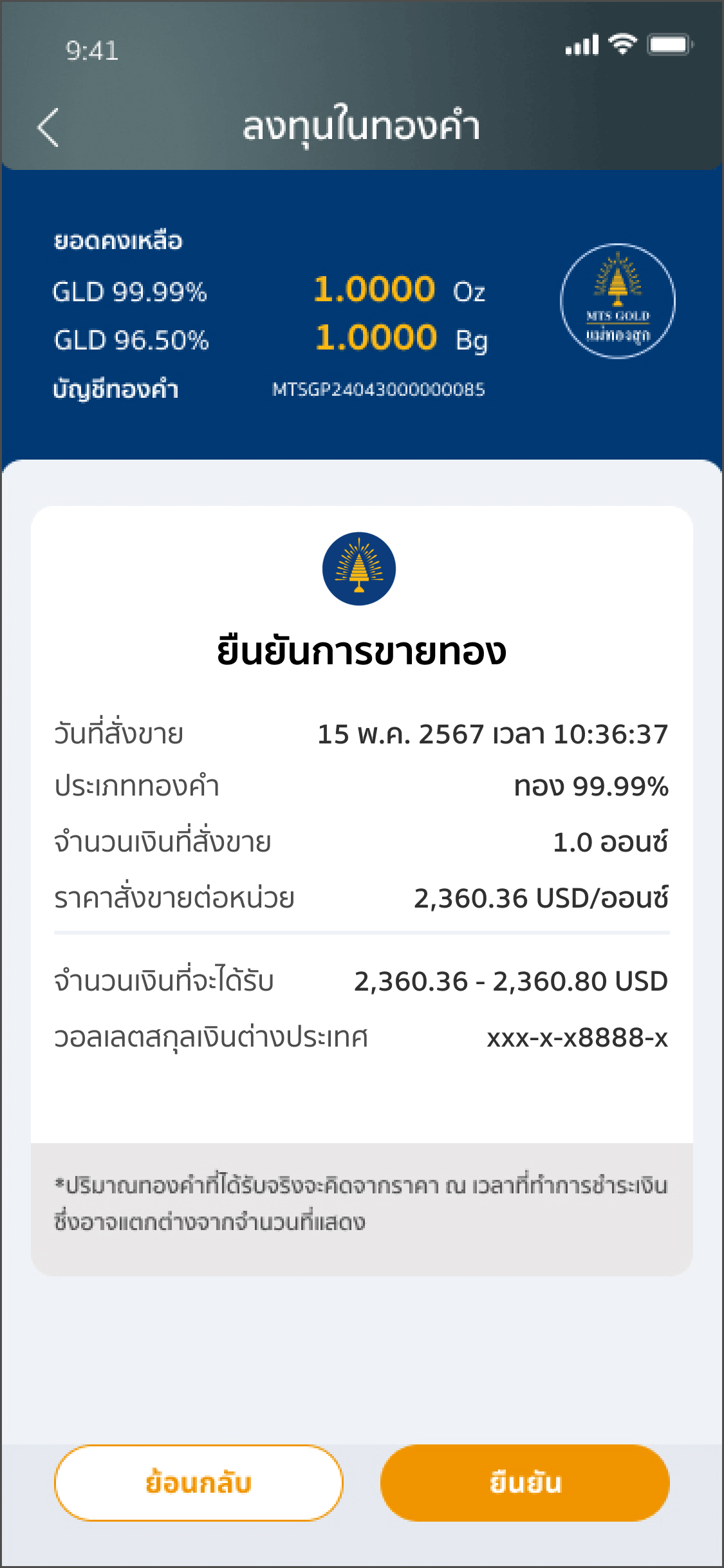Tap the 9:41 clock in status bar

point(92,51)
